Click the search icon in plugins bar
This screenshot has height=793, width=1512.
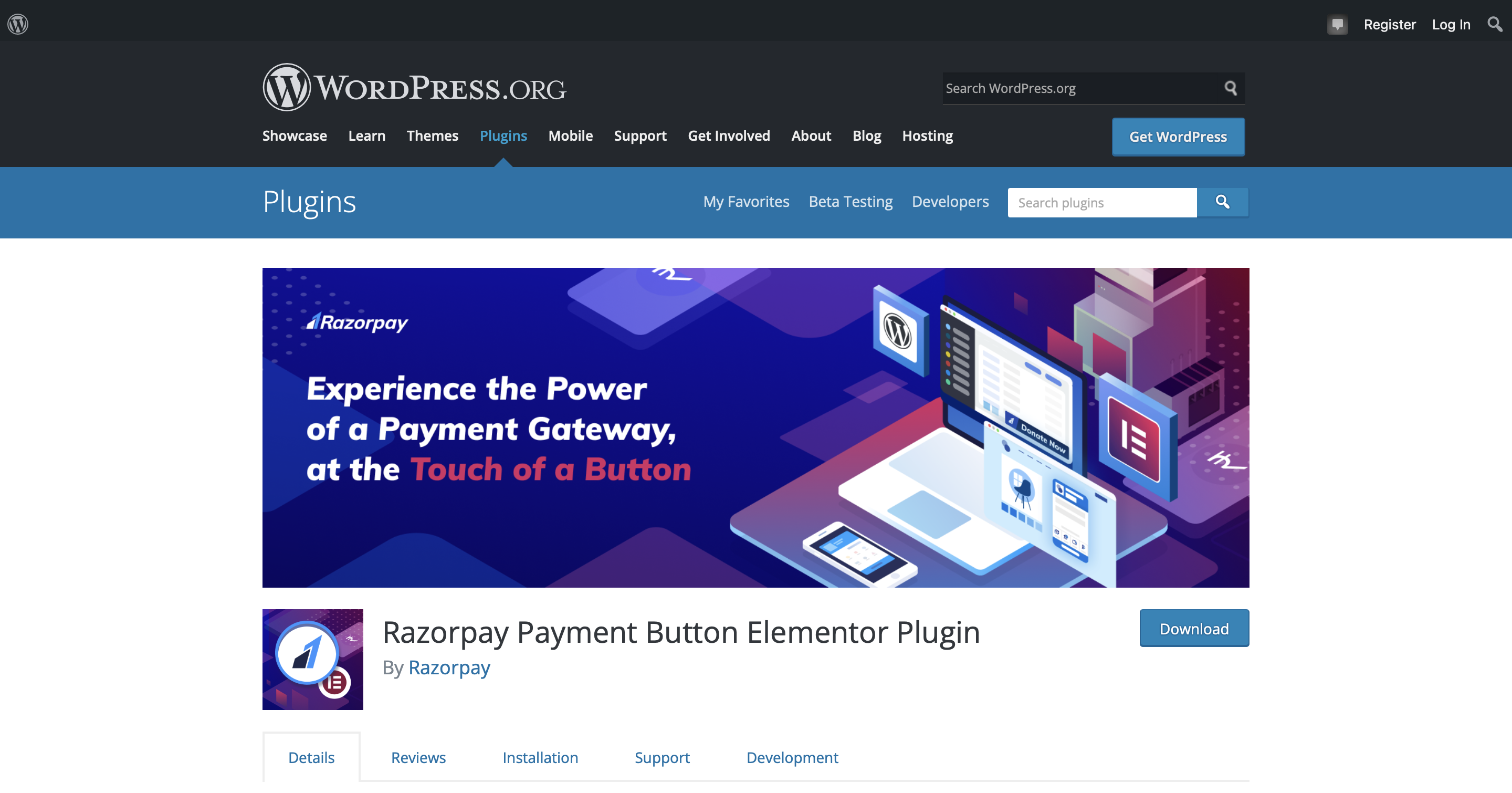[x=1224, y=202]
